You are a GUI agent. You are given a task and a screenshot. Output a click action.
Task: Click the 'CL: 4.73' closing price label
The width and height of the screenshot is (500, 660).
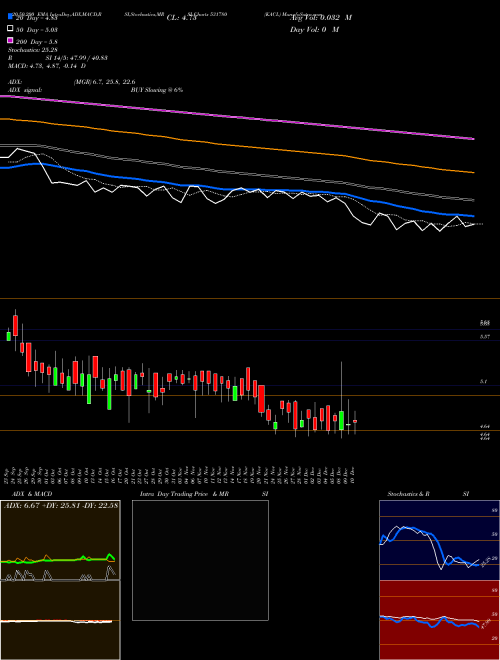(x=182, y=18)
